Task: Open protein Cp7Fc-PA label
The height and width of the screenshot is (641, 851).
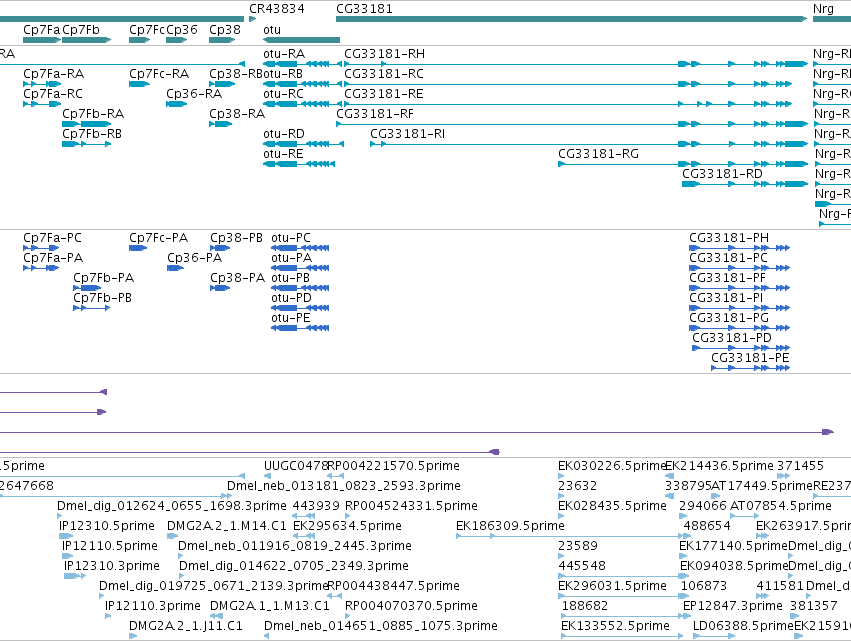Action: point(158,238)
